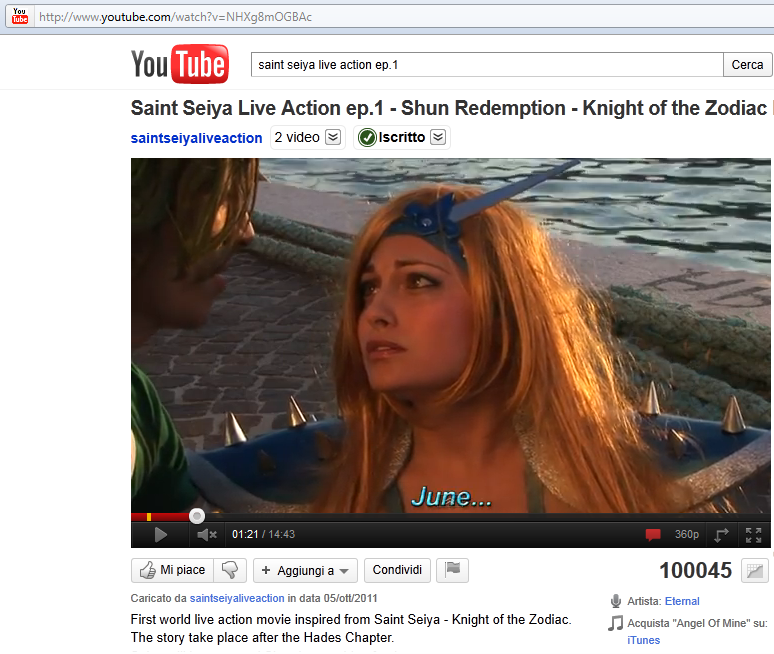This screenshot has width=774, height=654.
Task: Click the video frame showing June
Action: click(x=451, y=336)
